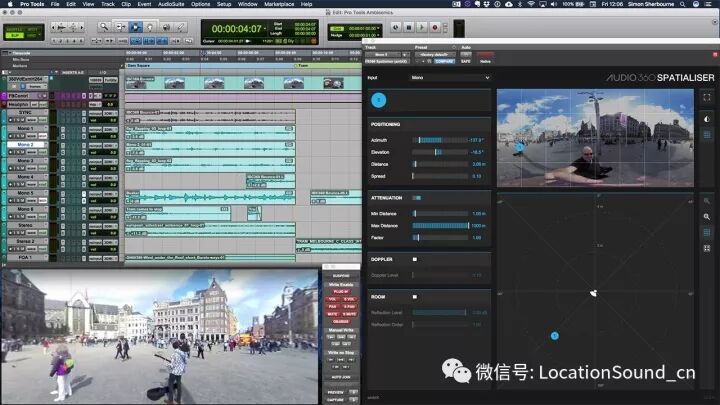Open the Track menu

[108, 4]
